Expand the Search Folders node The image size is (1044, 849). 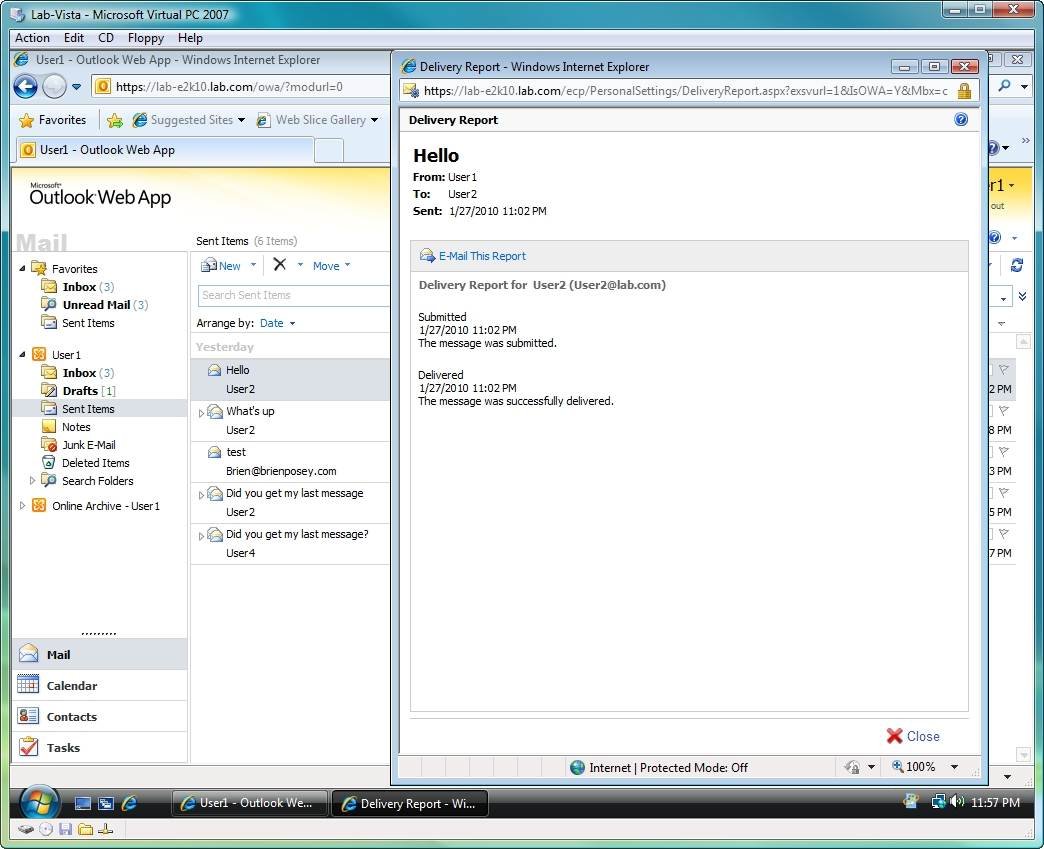tap(31, 481)
